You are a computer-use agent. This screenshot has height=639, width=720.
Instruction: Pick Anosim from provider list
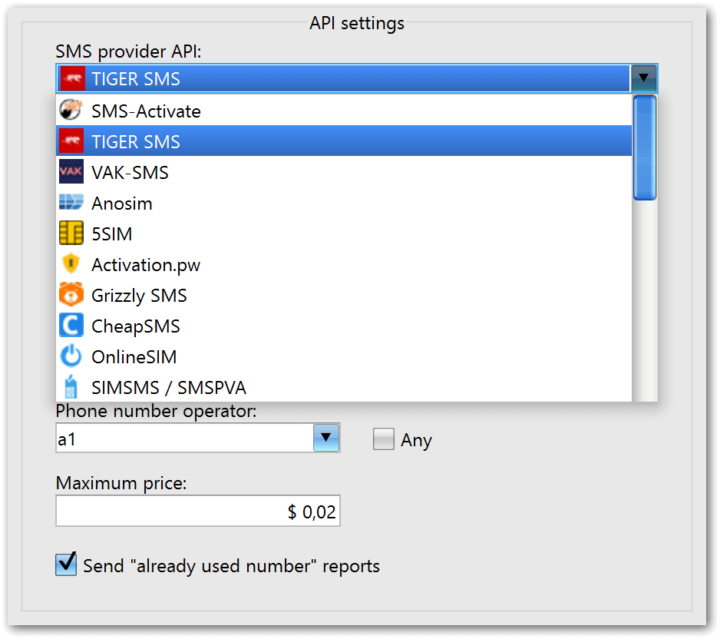[343, 202]
